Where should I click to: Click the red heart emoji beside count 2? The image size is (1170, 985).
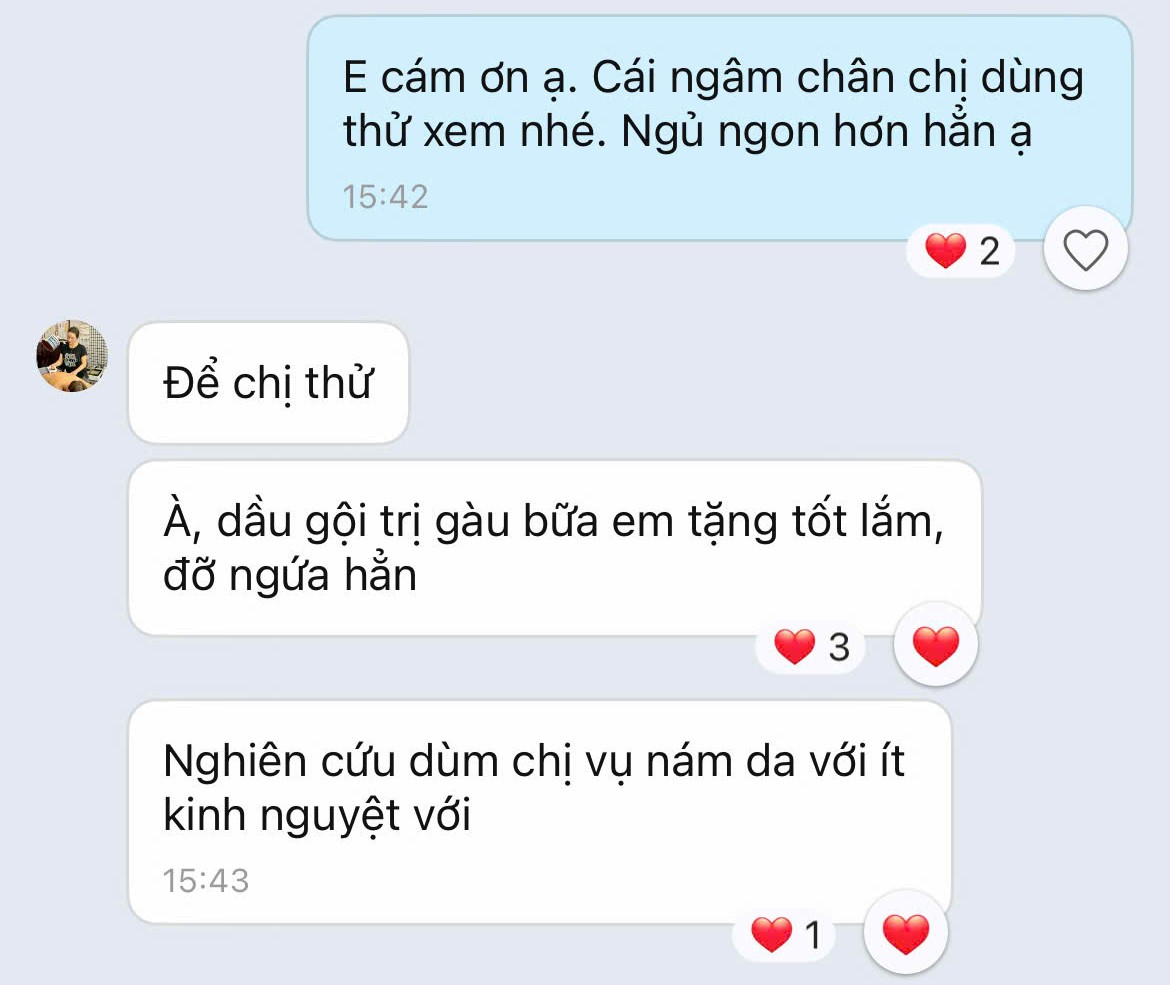click(945, 250)
